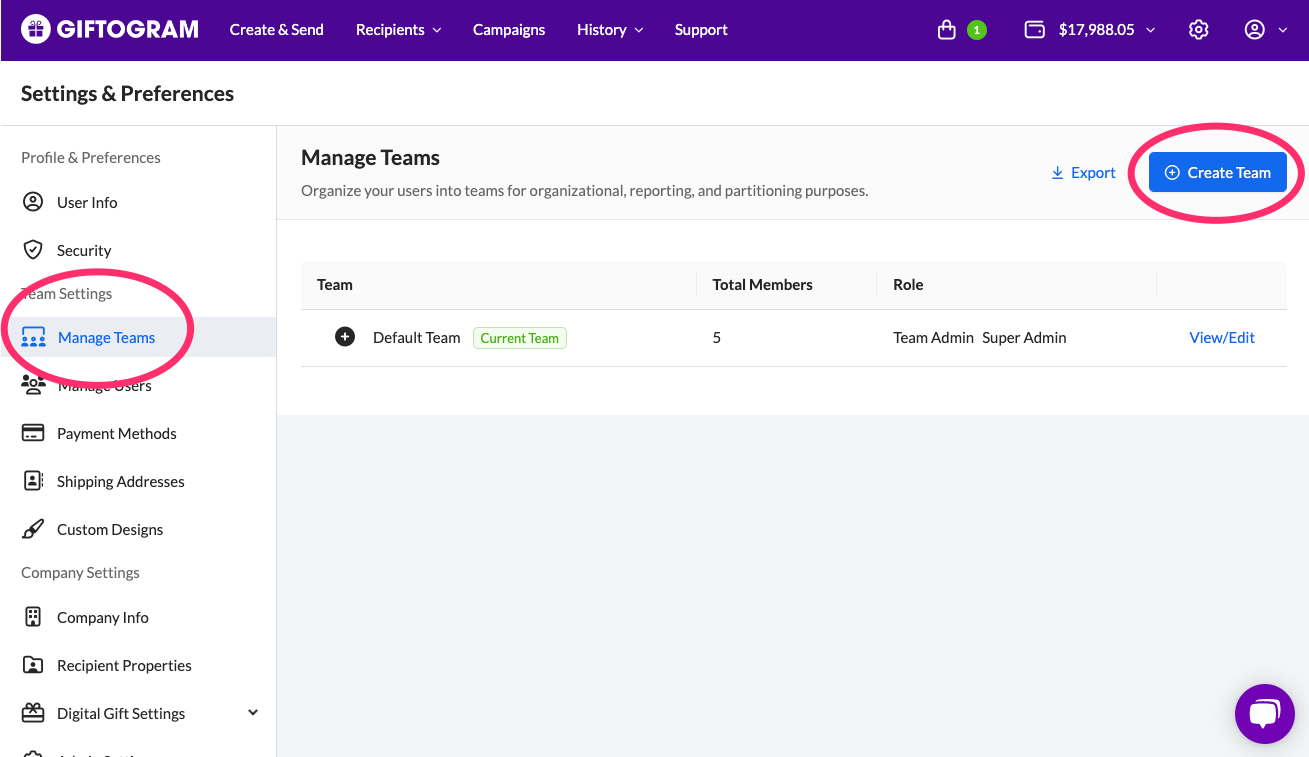Screen dimensions: 1309x757
Task: Open the Recipients dropdown menu
Action: (x=398, y=30)
